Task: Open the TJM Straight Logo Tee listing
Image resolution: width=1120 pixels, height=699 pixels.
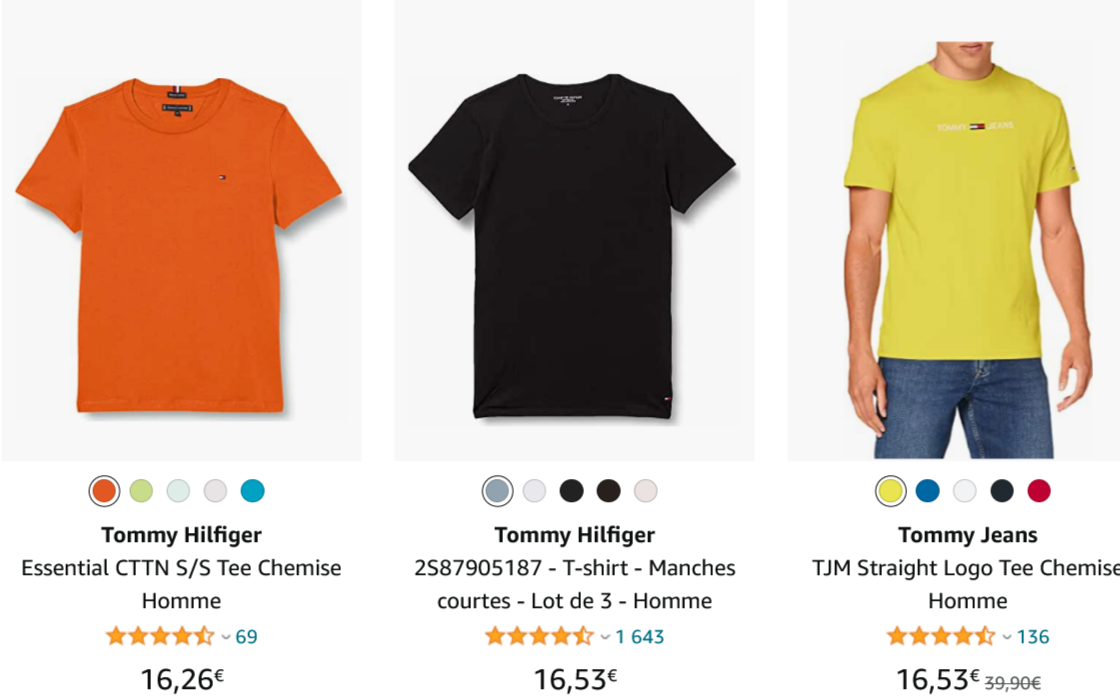Action: pyautogui.click(x=967, y=584)
